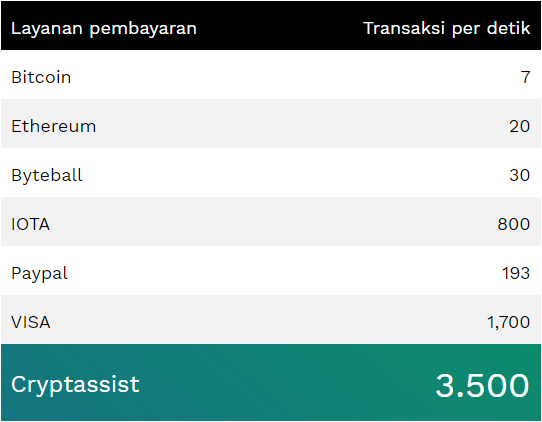The width and height of the screenshot is (542, 422).
Task: Click Byteball's value of 30
Action: [x=519, y=175]
